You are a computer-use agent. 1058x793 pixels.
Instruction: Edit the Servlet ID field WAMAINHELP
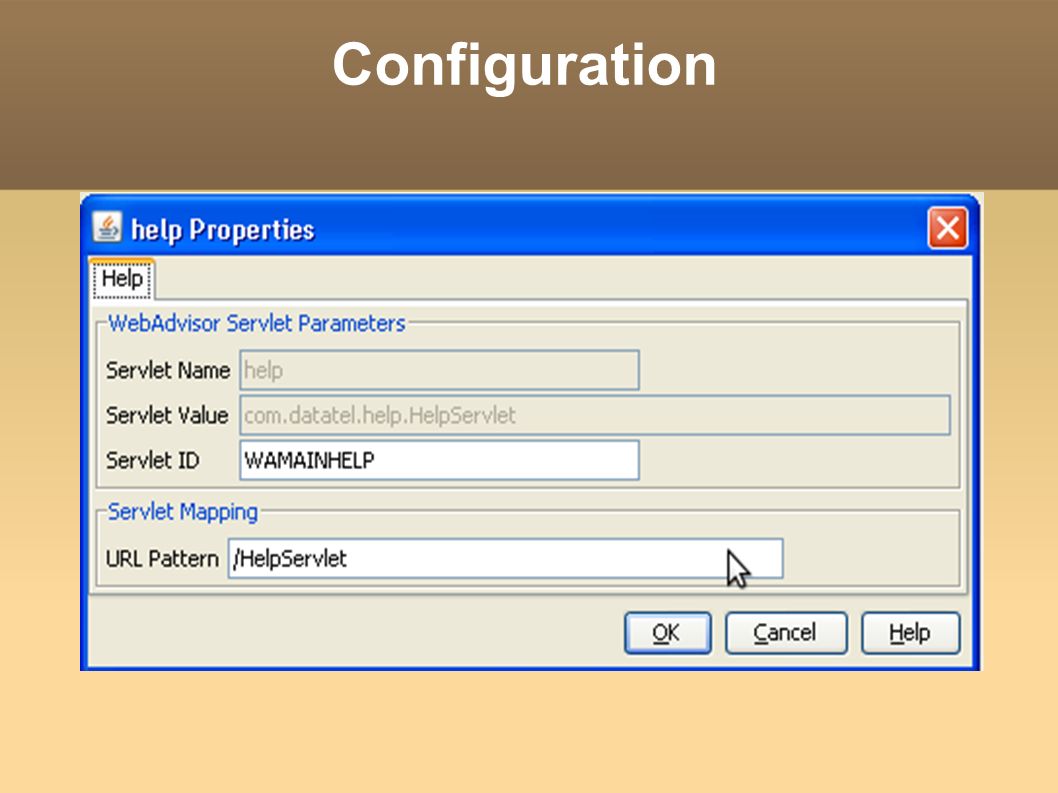point(439,460)
